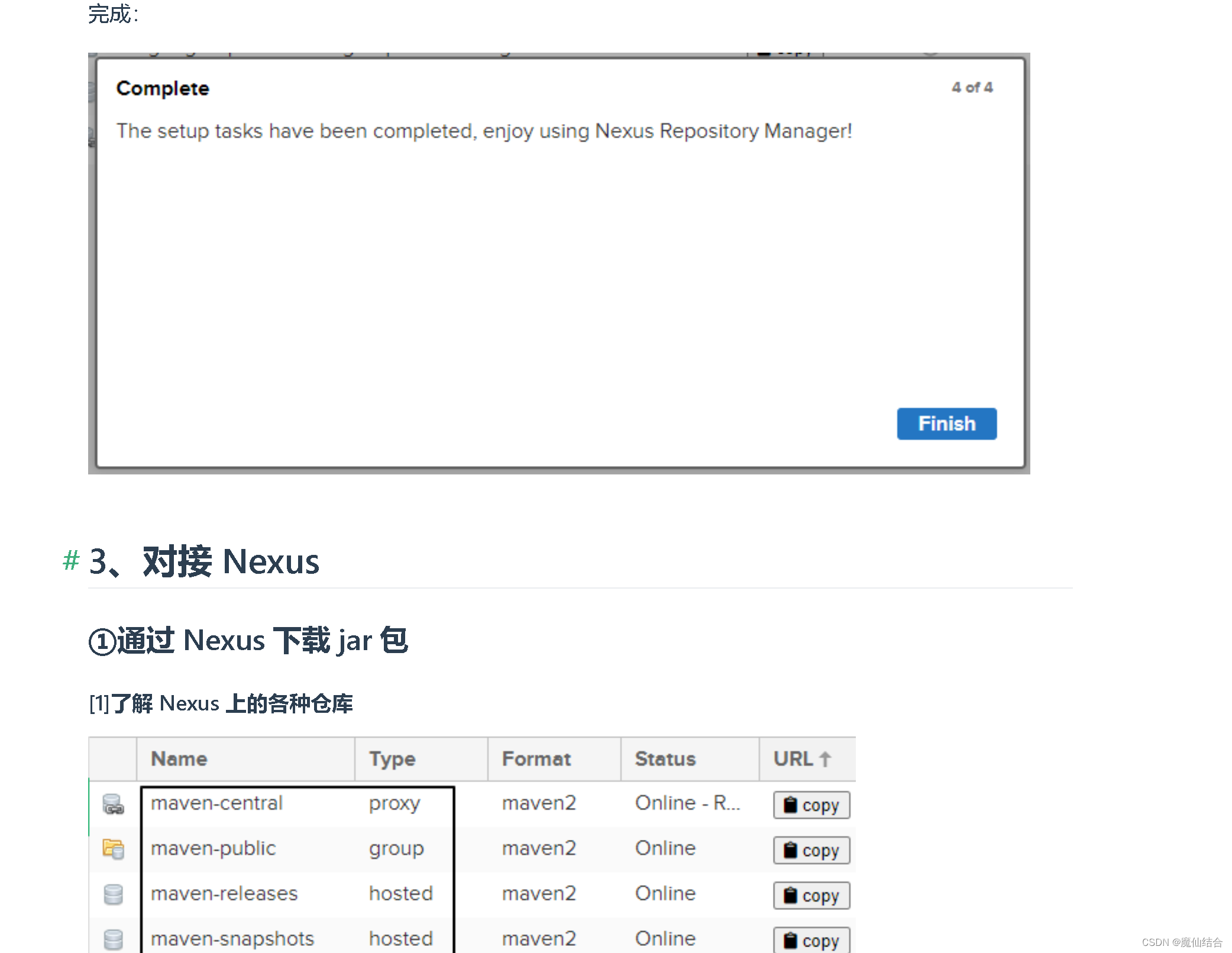Select the maven-releases repository name
Image resolution: width=1232 pixels, height=953 pixels.
point(224,893)
